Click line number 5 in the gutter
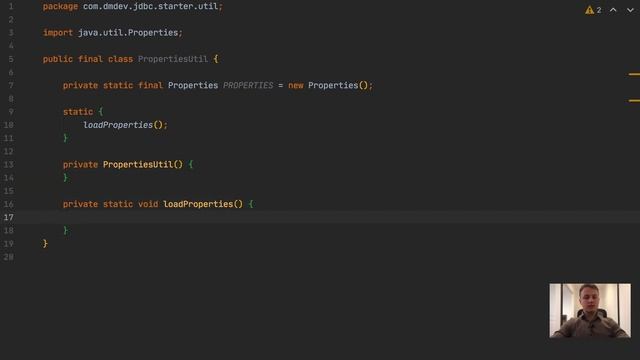Viewport: 640px width, 360px height. pos(11,59)
